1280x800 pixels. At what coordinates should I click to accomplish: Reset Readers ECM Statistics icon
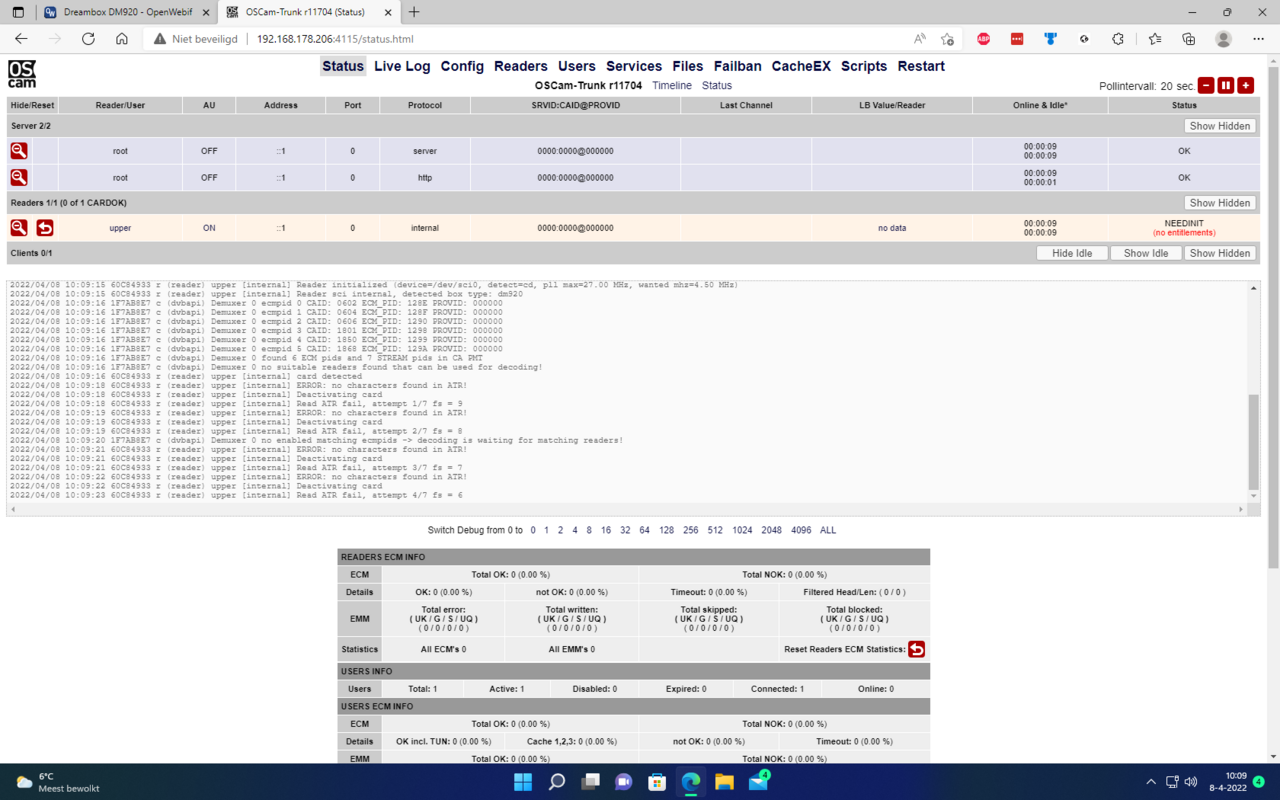pos(916,649)
